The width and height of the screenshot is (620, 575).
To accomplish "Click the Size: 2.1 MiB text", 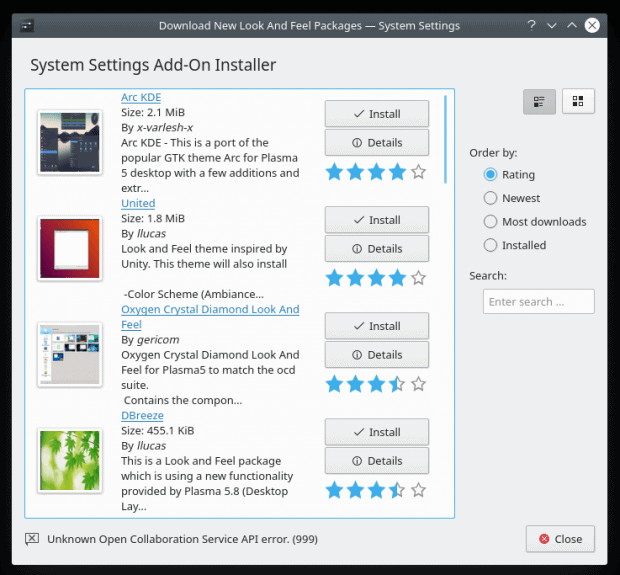I will (x=153, y=112).
